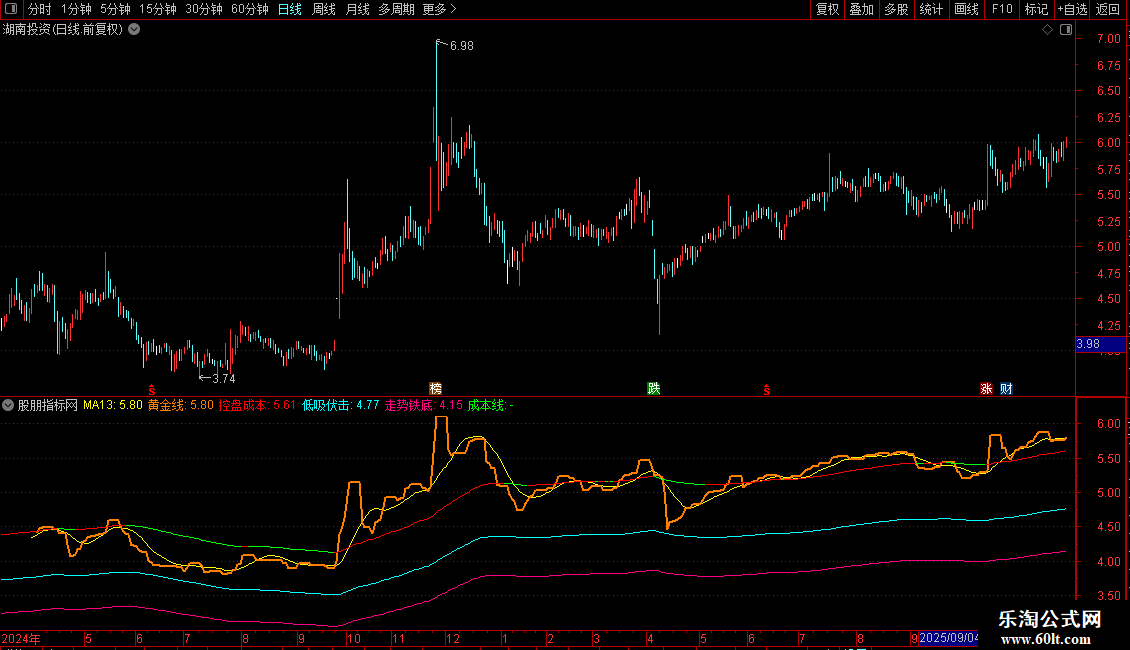Image resolution: width=1130 pixels, height=650 pixels.
Task: Click the 榜 marker under chart
Action: click(x=435, y=388)
